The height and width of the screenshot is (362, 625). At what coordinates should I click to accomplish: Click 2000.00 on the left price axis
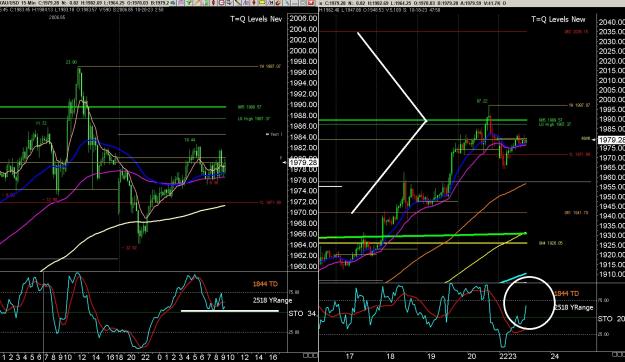pos(303,51)
